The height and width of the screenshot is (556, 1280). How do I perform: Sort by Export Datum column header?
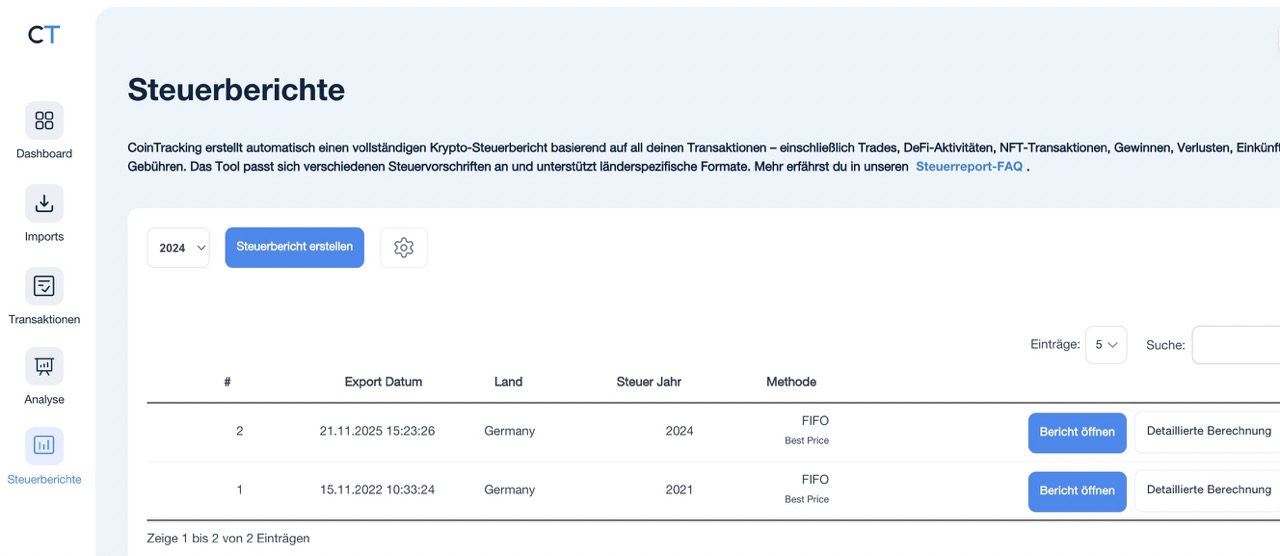pos(383,382)
